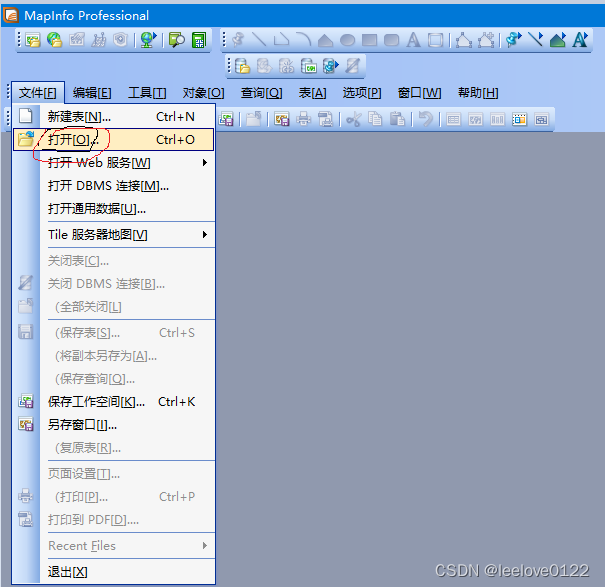Click the Open Web Service globe-folder icon
605x587 pixels.
[54, 40]
